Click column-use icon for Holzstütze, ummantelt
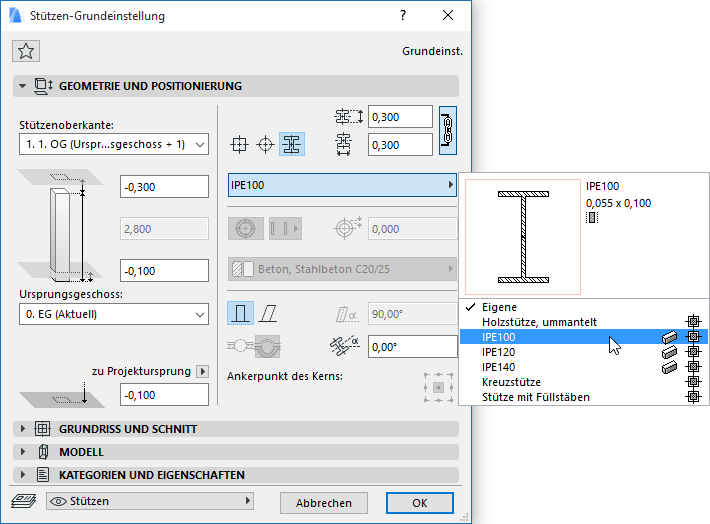Screen dimensions: 710x524 (693, 322)
